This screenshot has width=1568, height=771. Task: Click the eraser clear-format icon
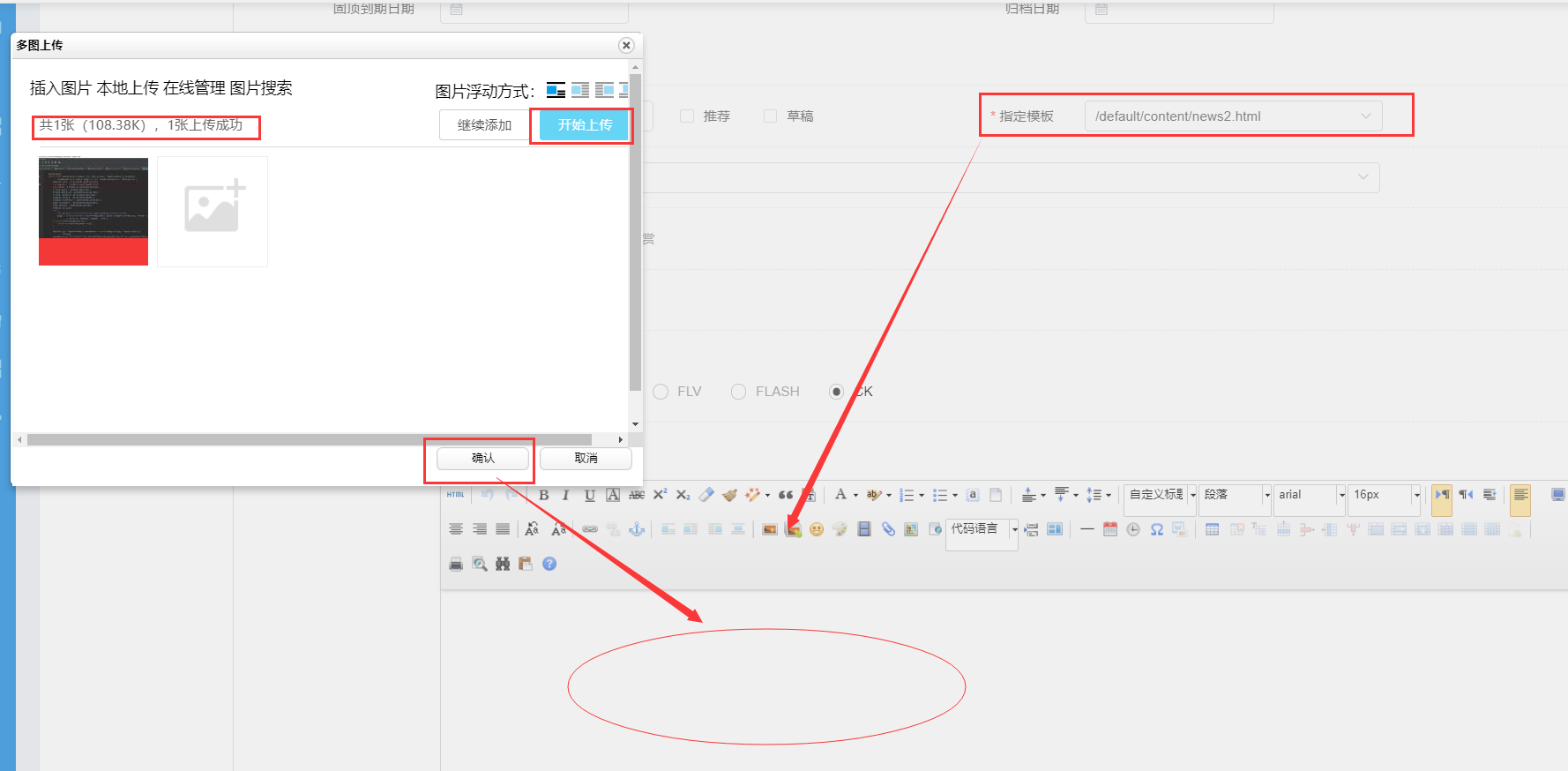706,495
